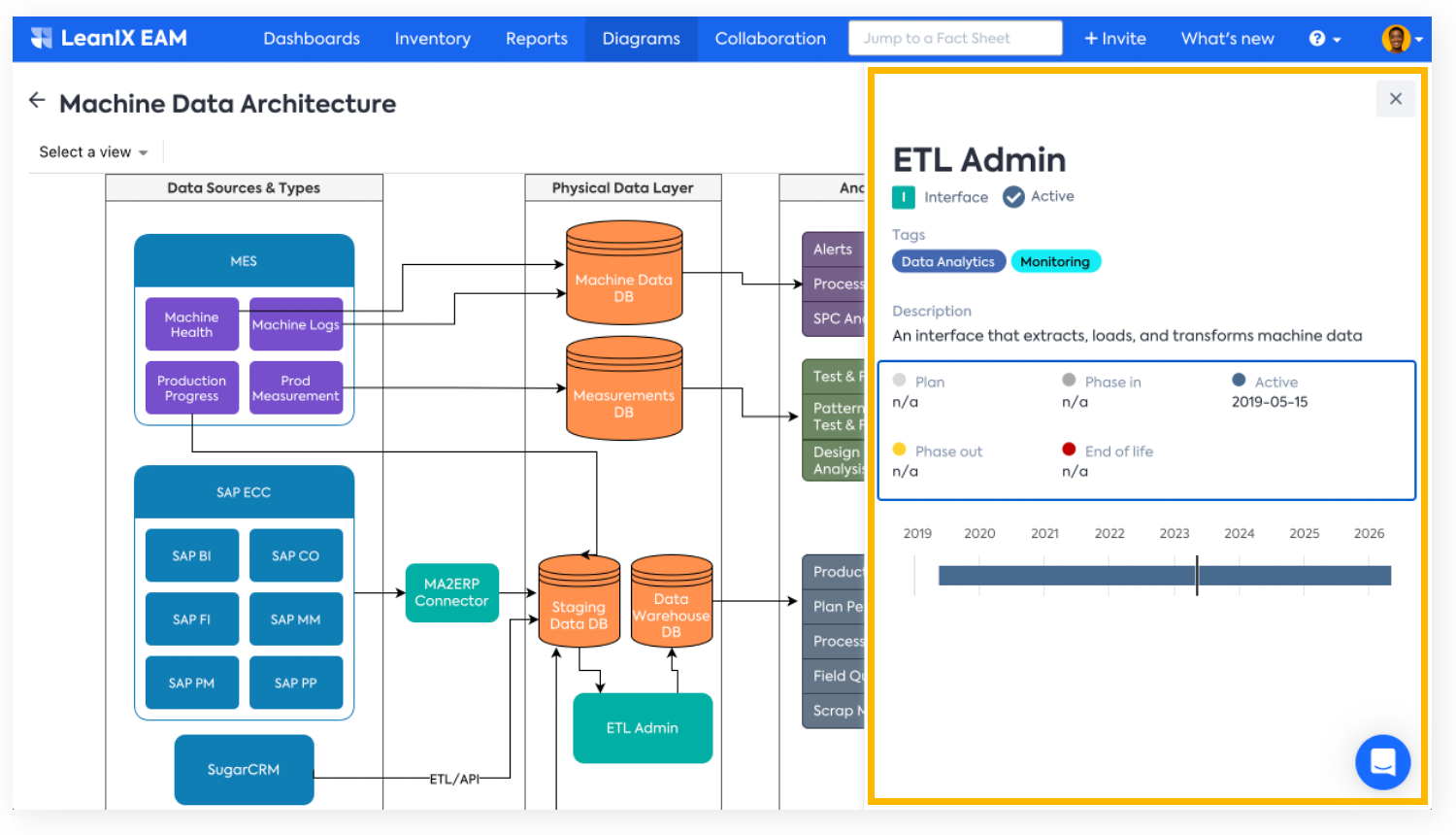The height and width of the screenshot is (835, 1456).
Task: Open the Collaboration tab
Action: point(771,39)
